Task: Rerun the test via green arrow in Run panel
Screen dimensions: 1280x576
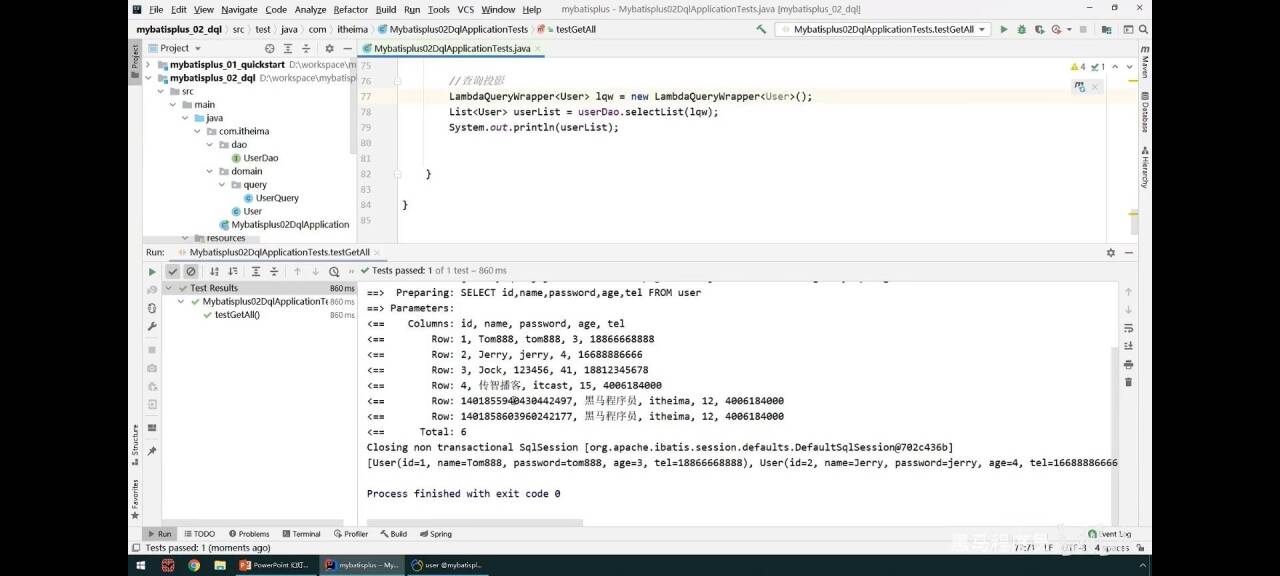Action: click(152, 271)
